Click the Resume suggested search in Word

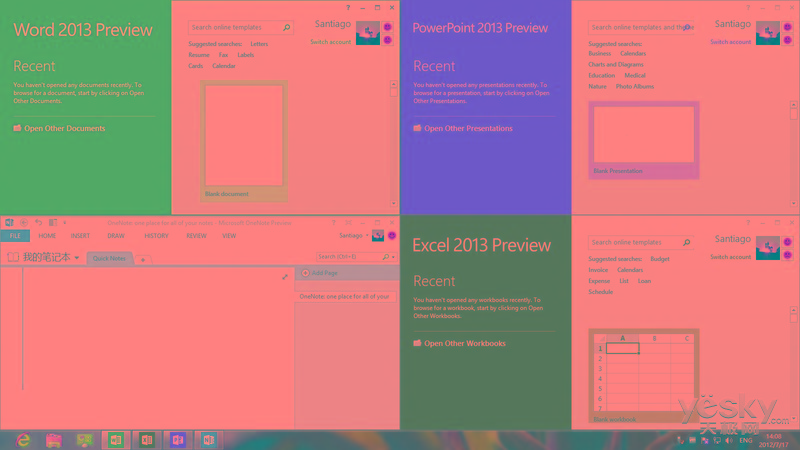[x=199, y=55]
